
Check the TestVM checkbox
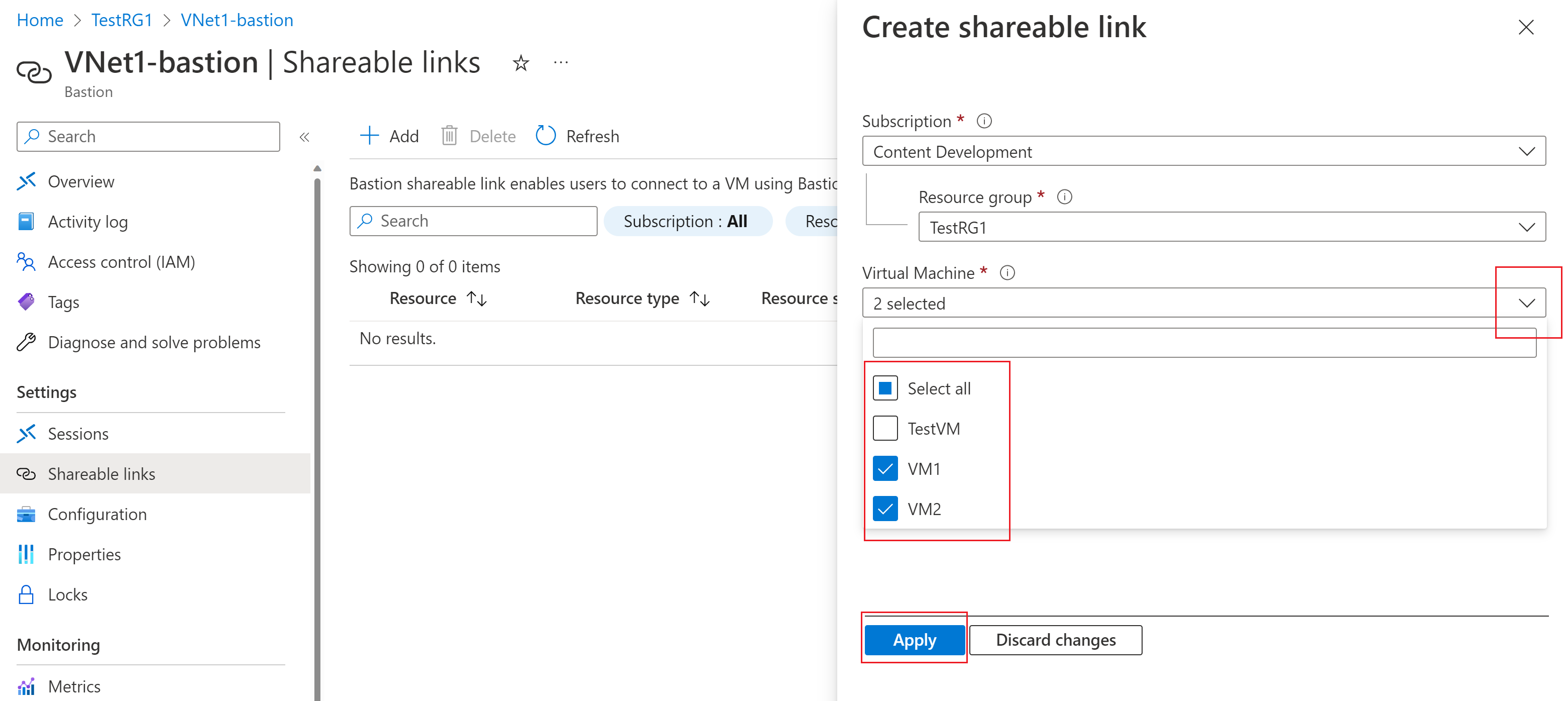pyautogui.click(x=885, y=428)
